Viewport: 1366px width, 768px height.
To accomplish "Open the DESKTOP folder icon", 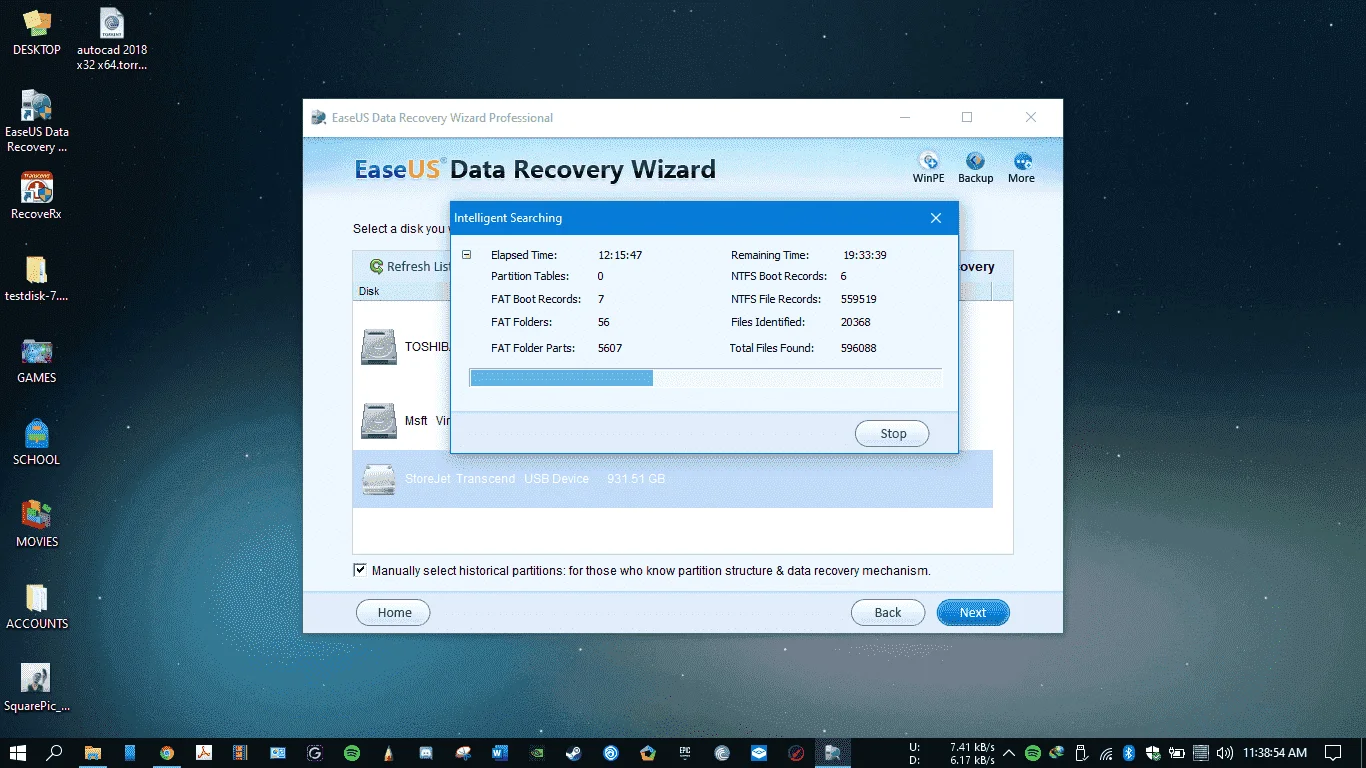I will [37, 32].
